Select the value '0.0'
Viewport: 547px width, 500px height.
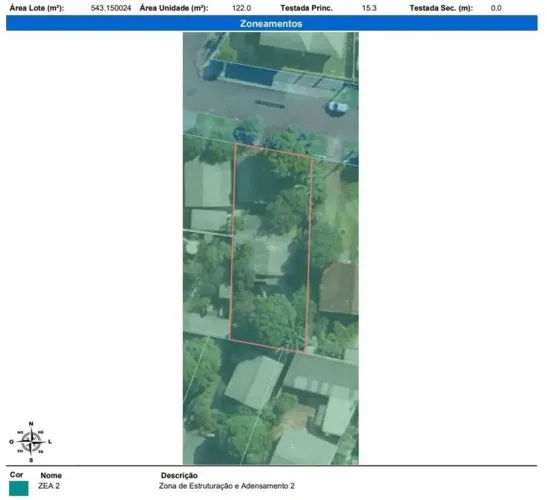pyautogui.click(x=496, y=8)
